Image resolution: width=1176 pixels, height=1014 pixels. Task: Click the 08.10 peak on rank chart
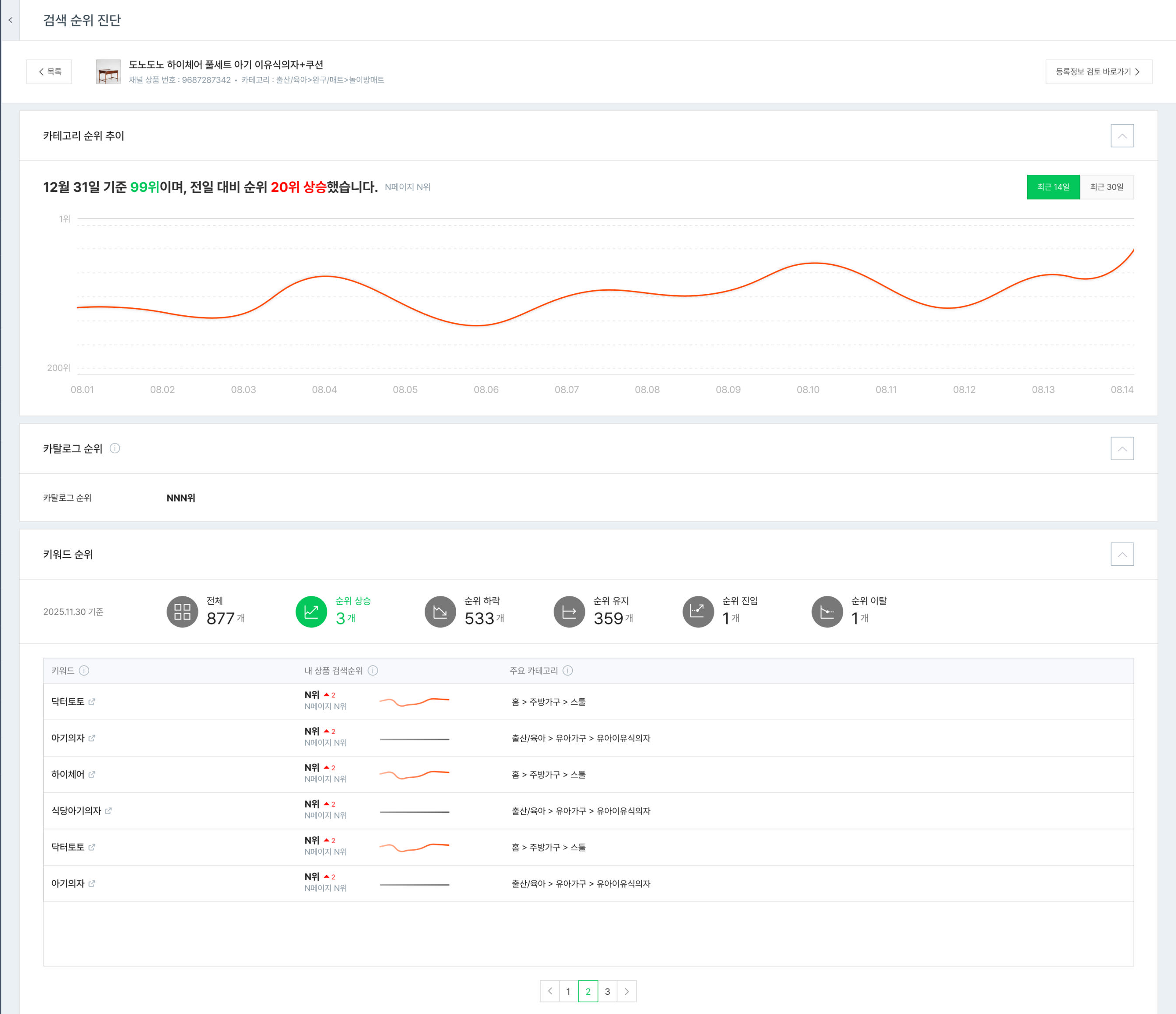pos(815,263)
